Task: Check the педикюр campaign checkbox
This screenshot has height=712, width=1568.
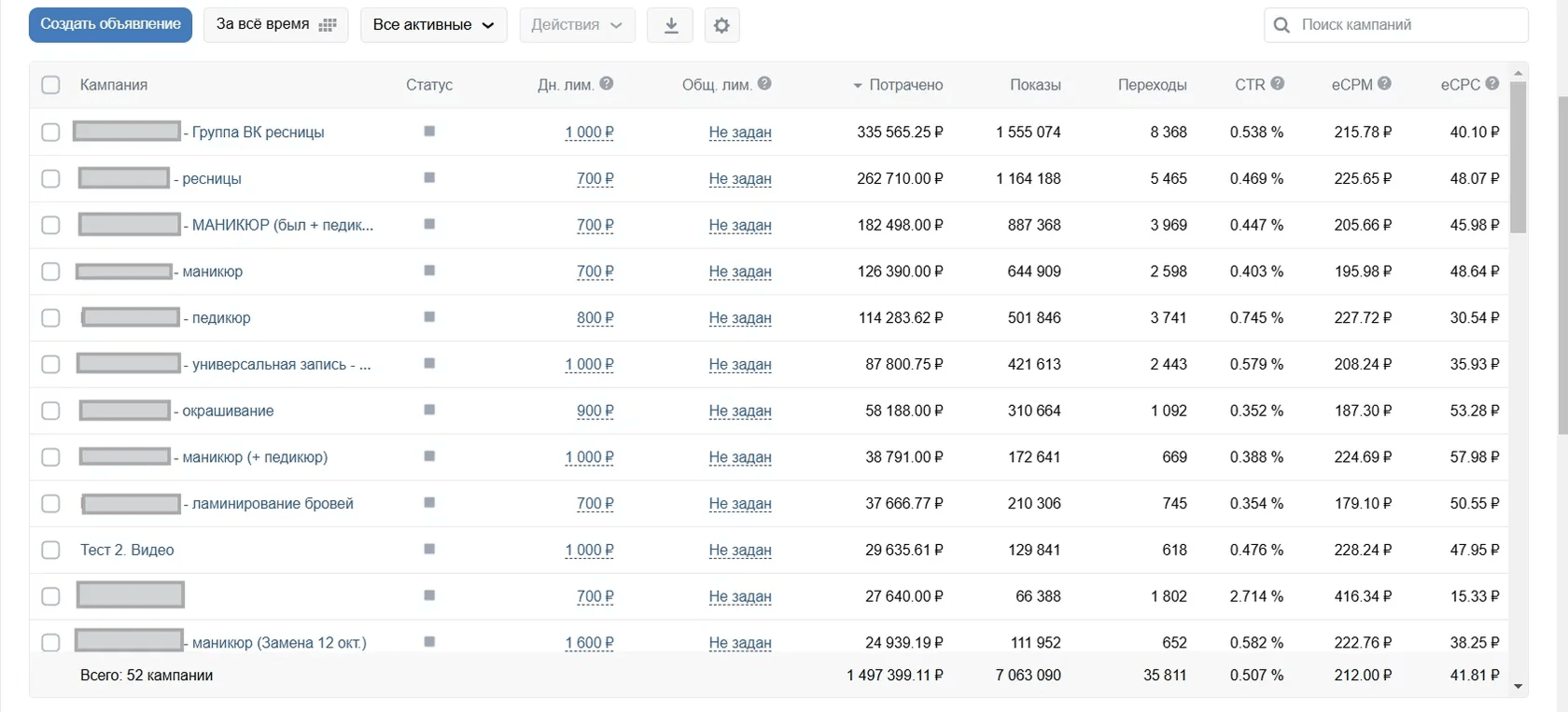Action: pos(50,318)
